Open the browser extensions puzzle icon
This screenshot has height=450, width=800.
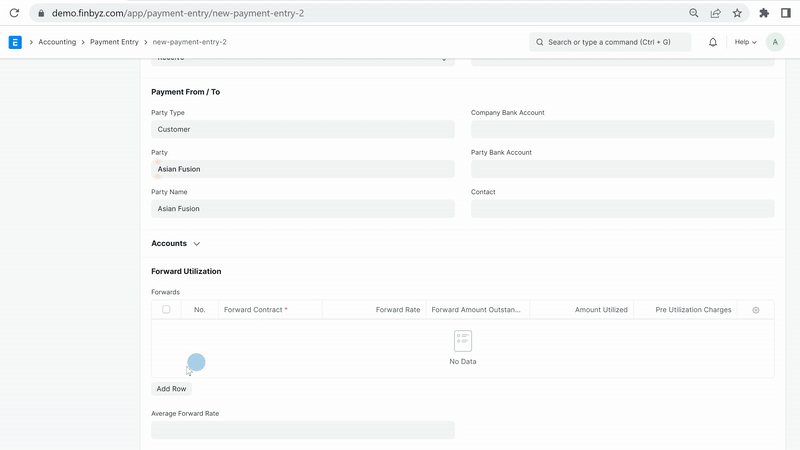(x=764, y=13)
